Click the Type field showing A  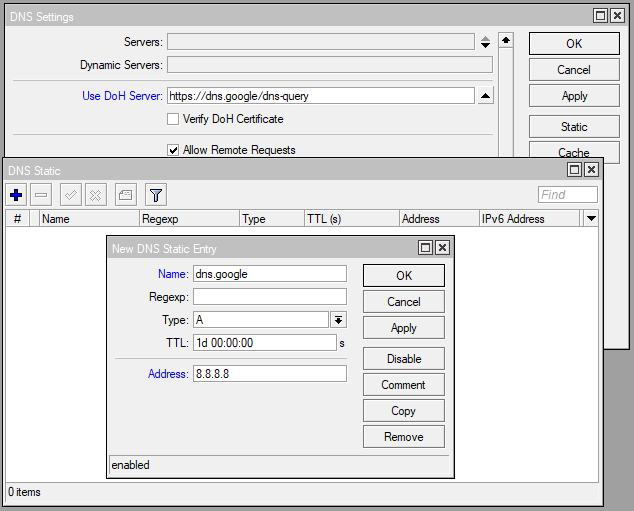click(x=261, y=320)
